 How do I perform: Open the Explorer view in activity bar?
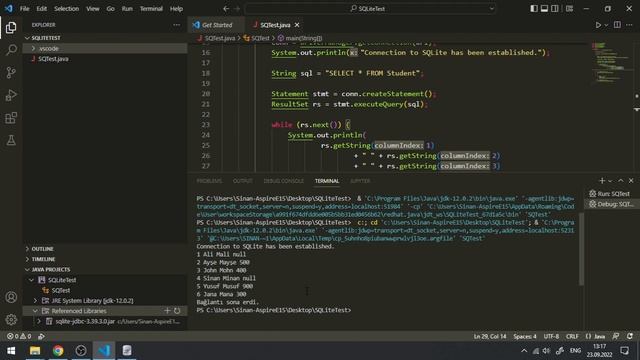click(11, 28)
